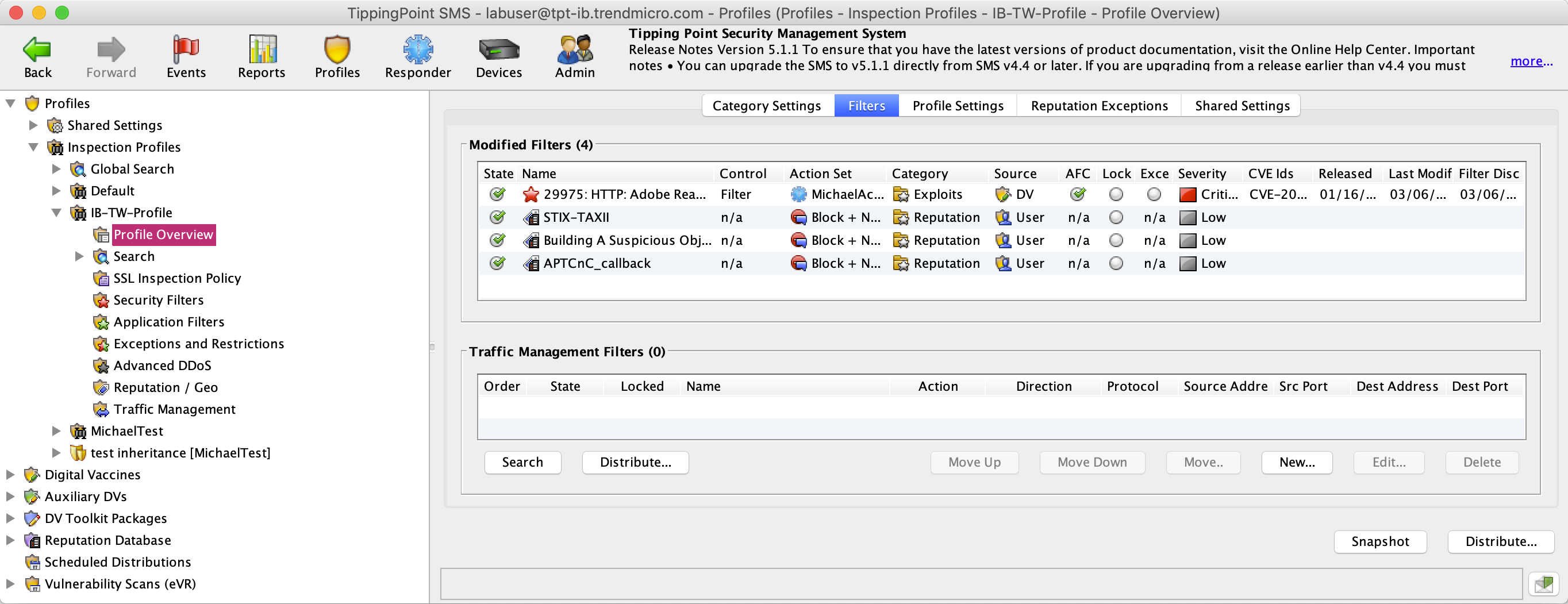Open Admin users icon
This screenshot has width=1568, height=604.
coord(575,49)
